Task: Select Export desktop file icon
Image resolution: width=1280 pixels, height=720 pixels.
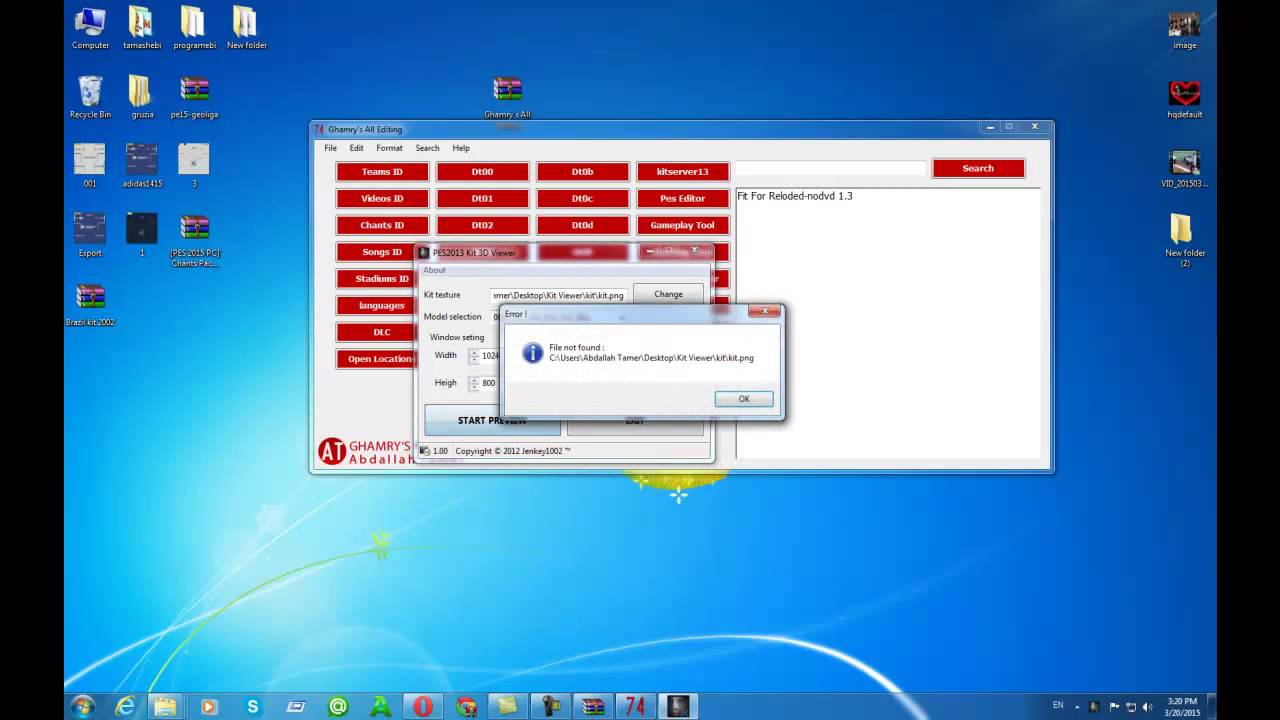Action: [x=90, y=235]
